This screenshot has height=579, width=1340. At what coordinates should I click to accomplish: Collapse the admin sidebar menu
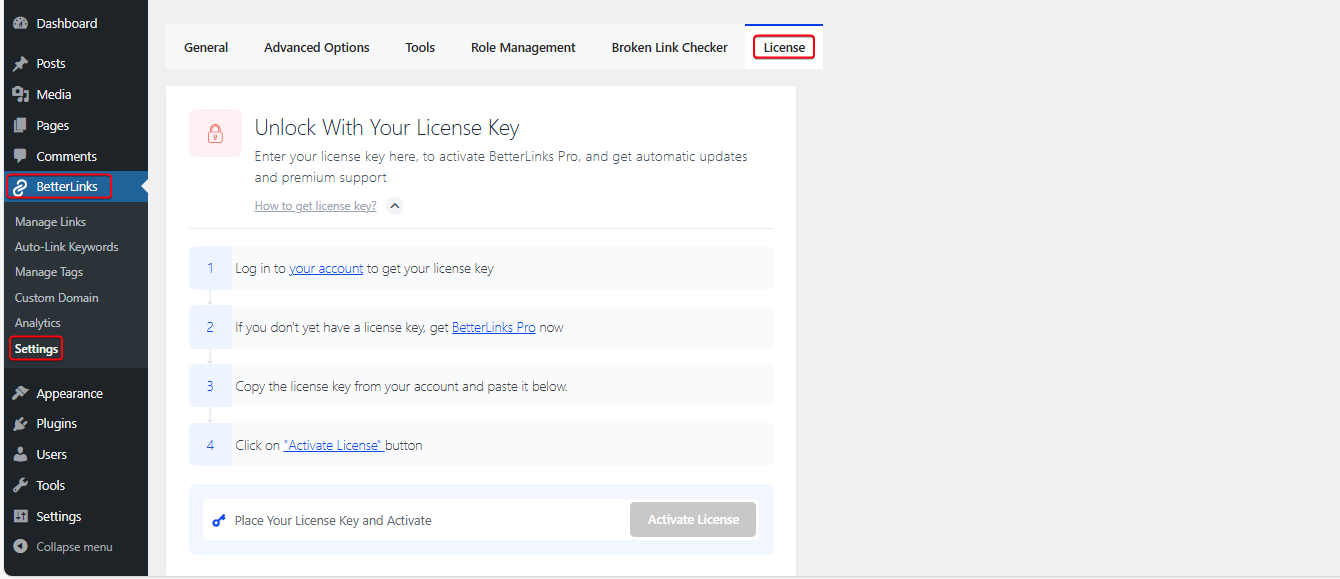pyautogui.click(x=21, y=546)
